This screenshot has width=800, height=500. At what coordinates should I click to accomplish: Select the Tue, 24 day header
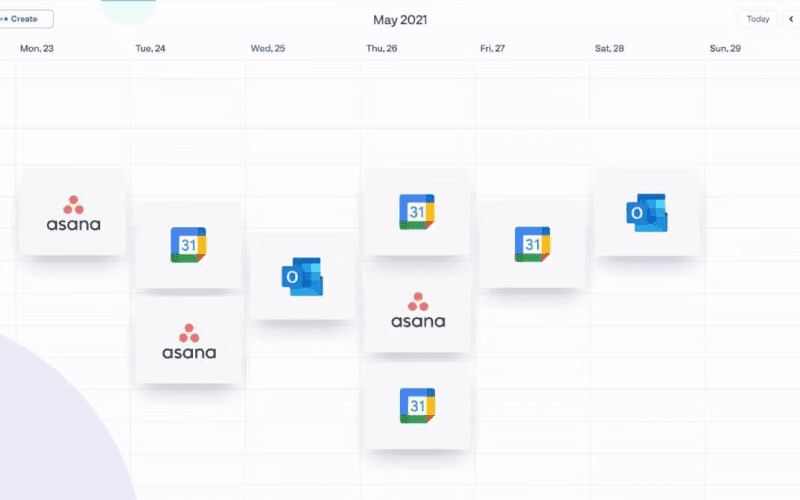(151, 48)
